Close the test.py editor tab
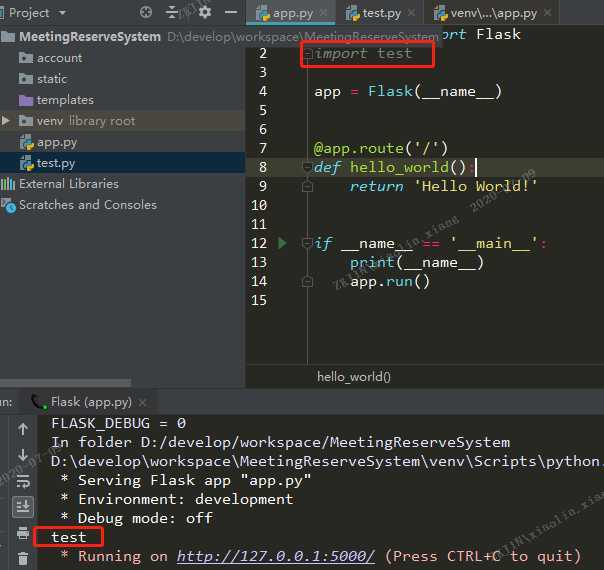 411,13
